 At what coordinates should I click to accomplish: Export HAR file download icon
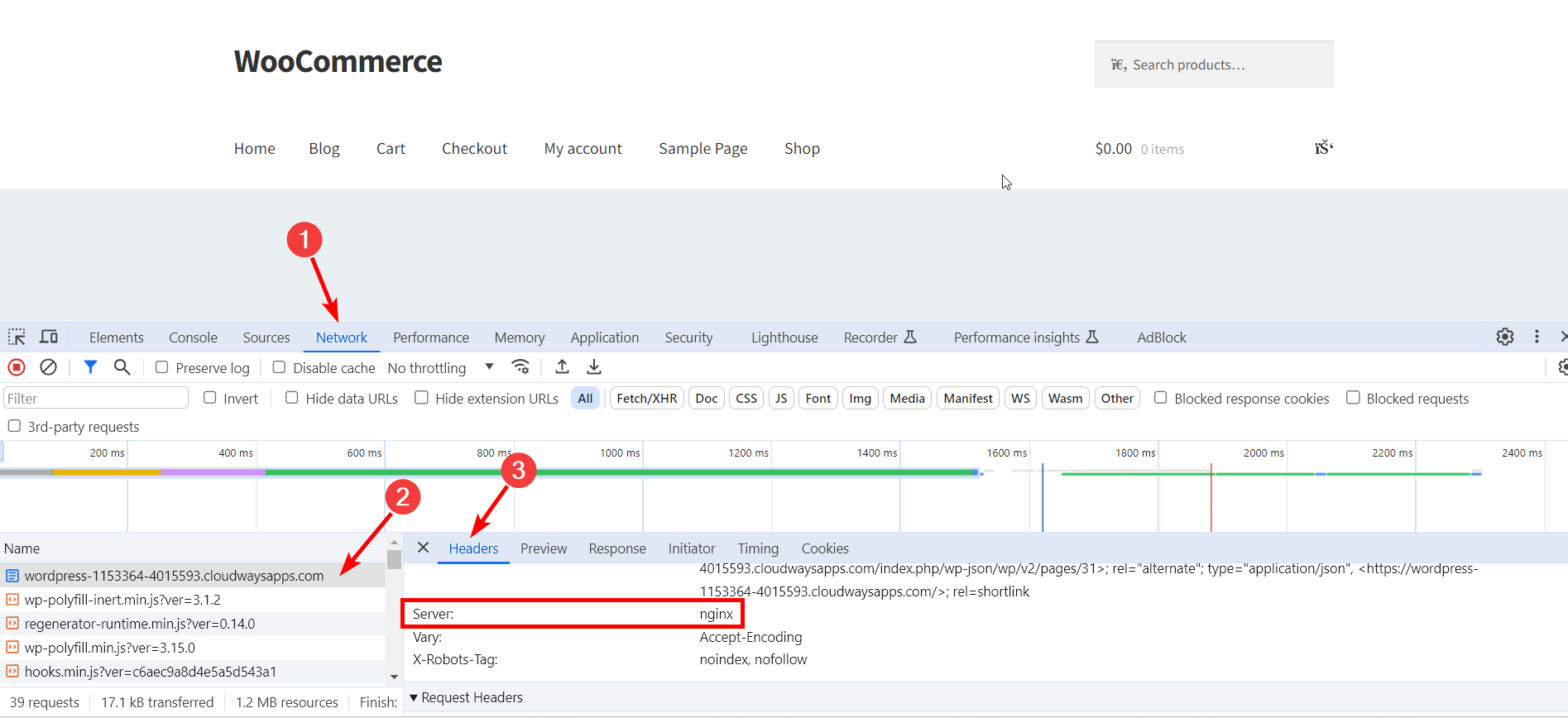(594, 367)
